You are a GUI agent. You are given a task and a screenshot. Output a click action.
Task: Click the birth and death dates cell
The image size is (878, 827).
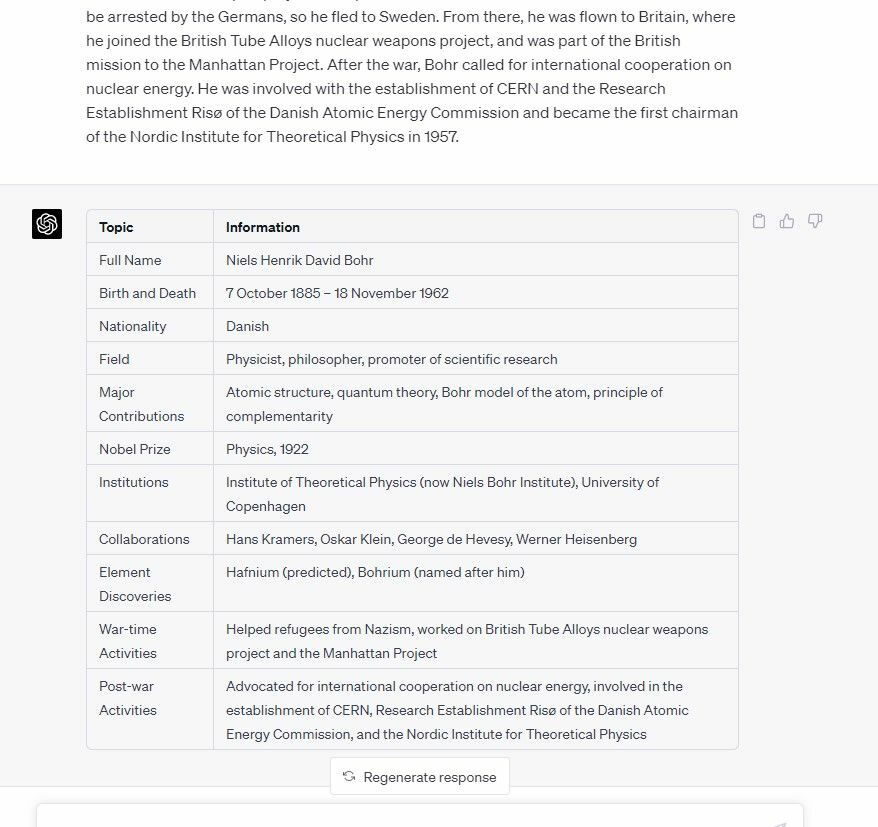click(x=476, y=293)
